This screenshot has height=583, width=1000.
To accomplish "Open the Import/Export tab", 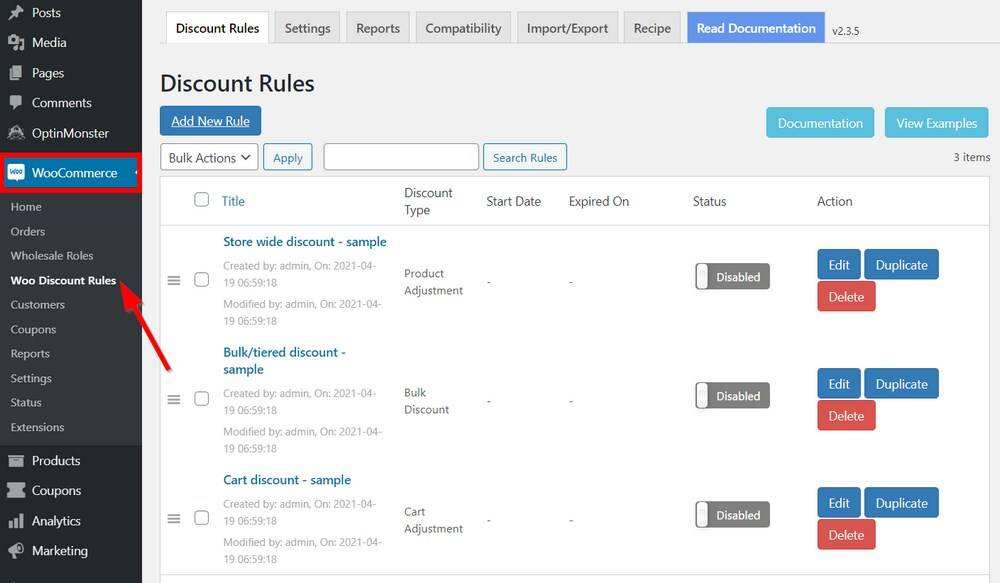I will coord(567,28).
